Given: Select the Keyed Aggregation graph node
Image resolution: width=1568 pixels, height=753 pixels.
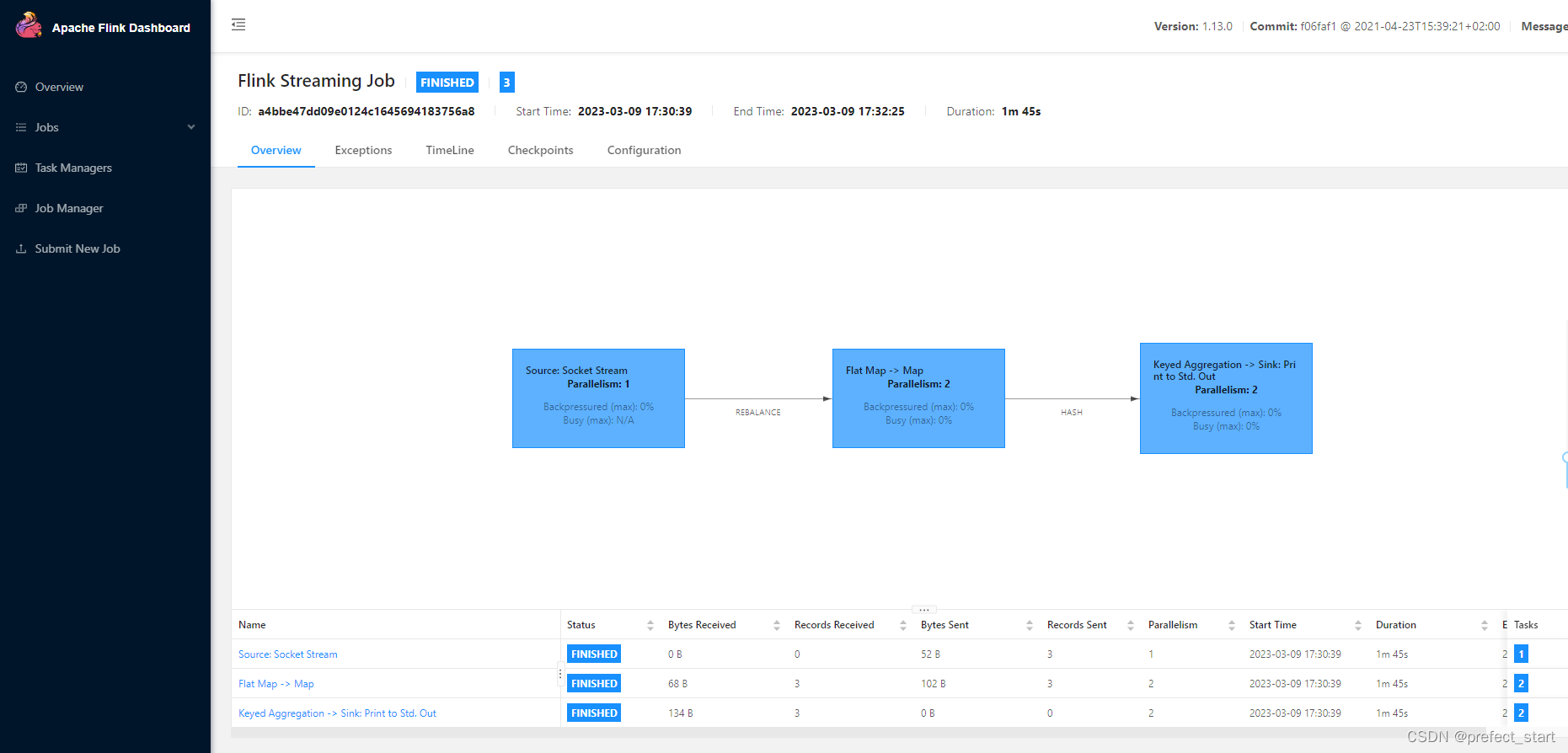Looking at the screenshot, I should [x=1226, y=398].
